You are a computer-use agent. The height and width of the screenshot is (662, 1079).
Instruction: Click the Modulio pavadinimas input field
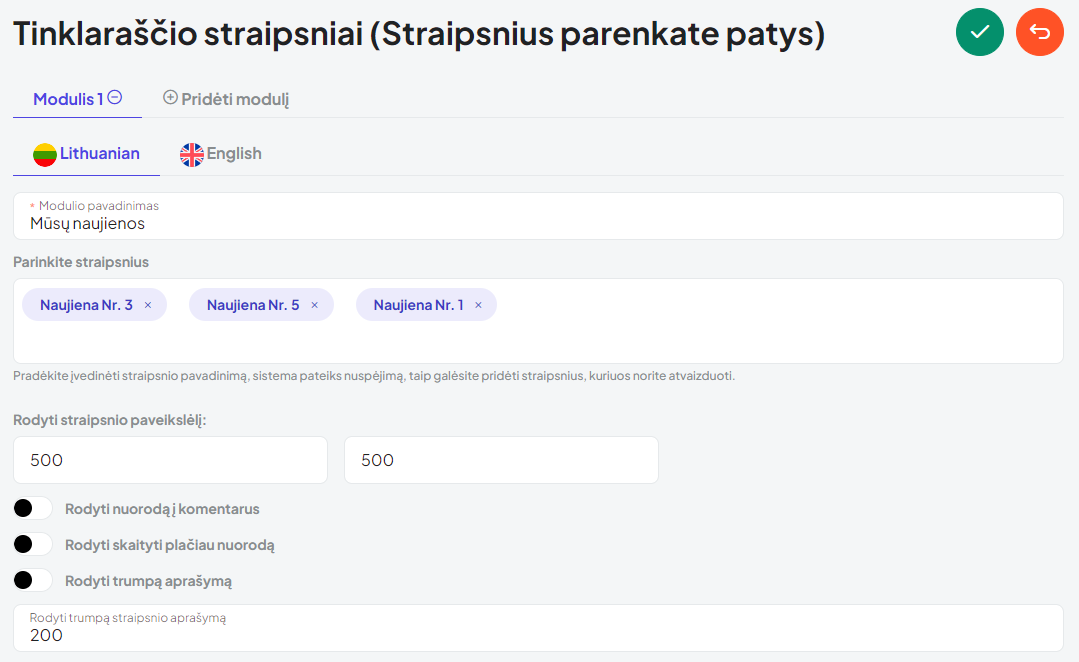(x=538, y=216)
